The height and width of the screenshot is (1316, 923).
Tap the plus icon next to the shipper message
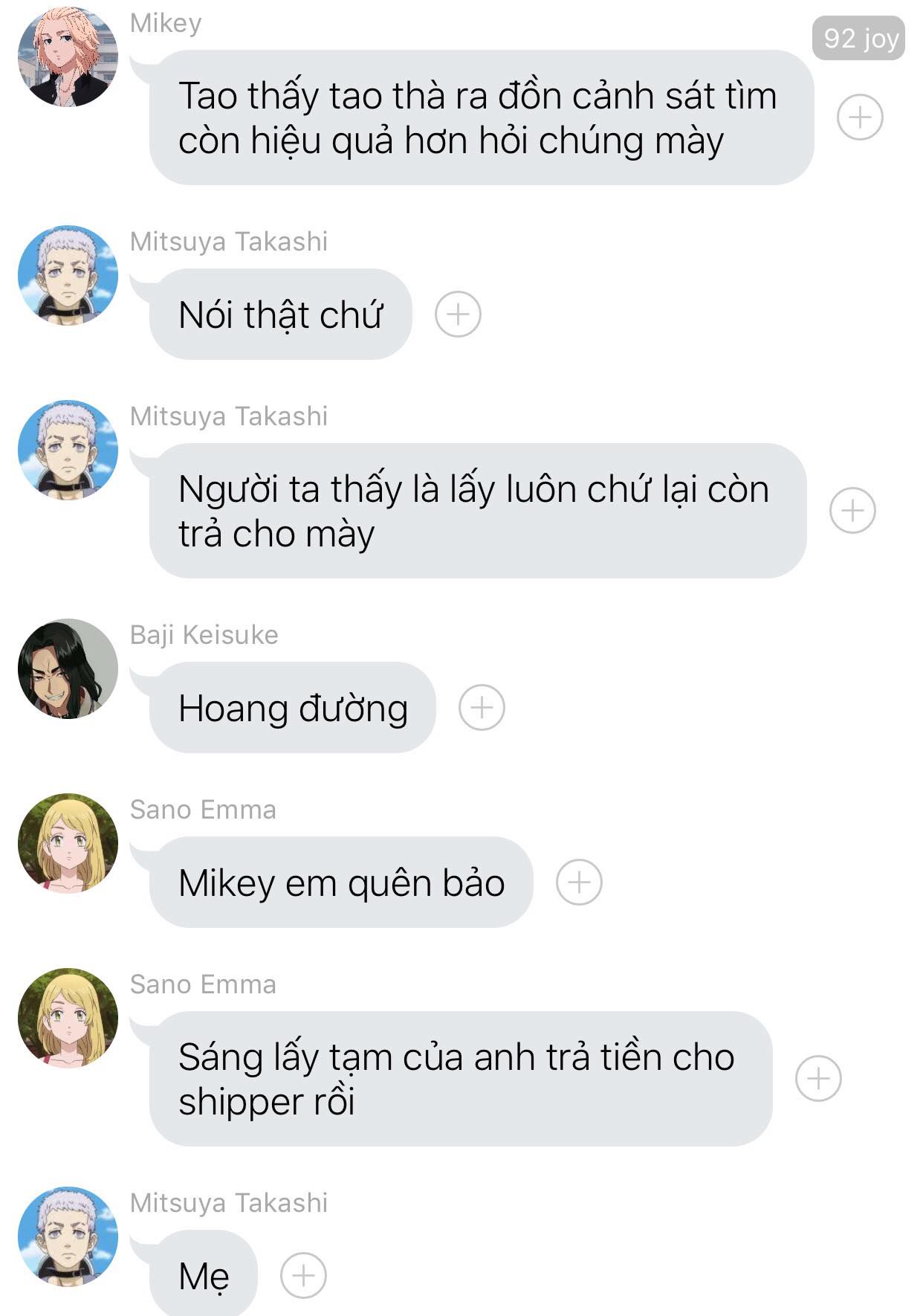click(x=818, y=1079)
